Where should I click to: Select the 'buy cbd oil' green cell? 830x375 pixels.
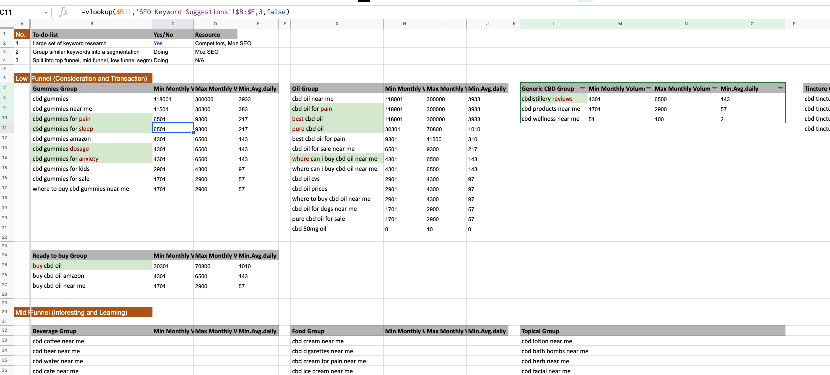(91, 265)
